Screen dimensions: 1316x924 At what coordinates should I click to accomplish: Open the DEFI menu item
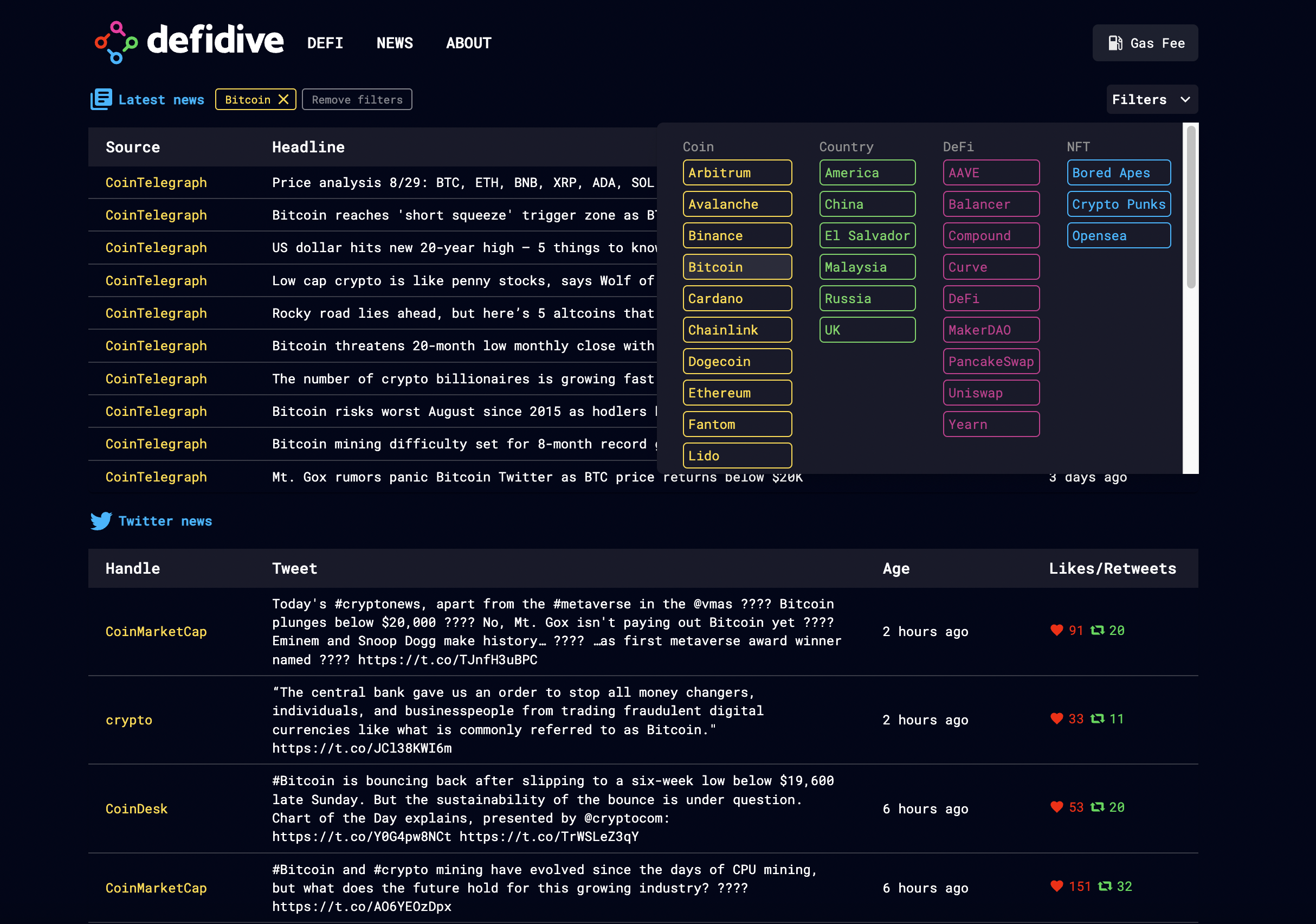tap(325, 43)
